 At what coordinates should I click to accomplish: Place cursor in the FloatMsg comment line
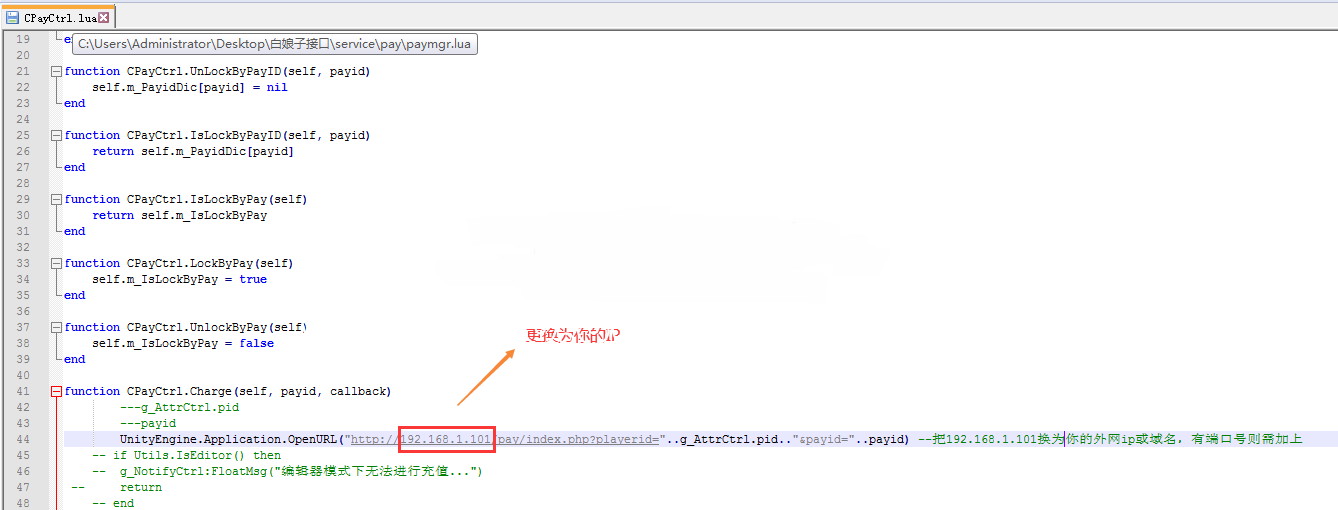point(300,471)
